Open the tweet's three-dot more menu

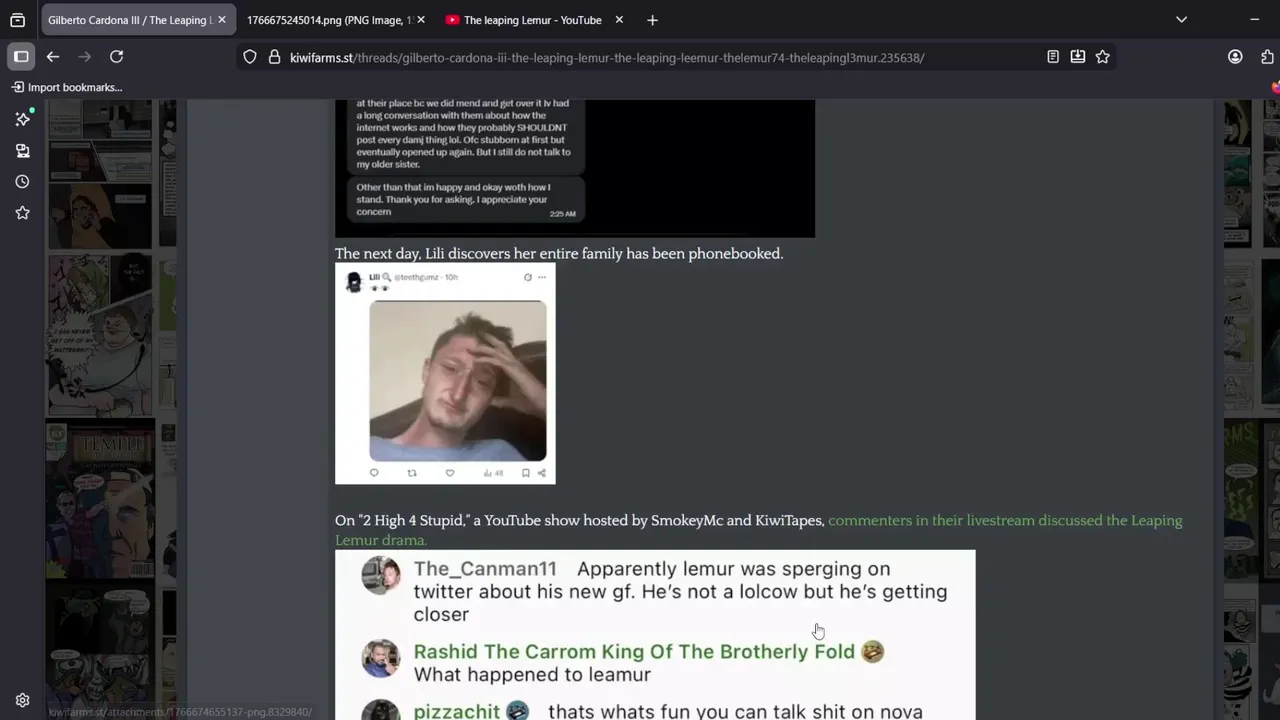542,277
